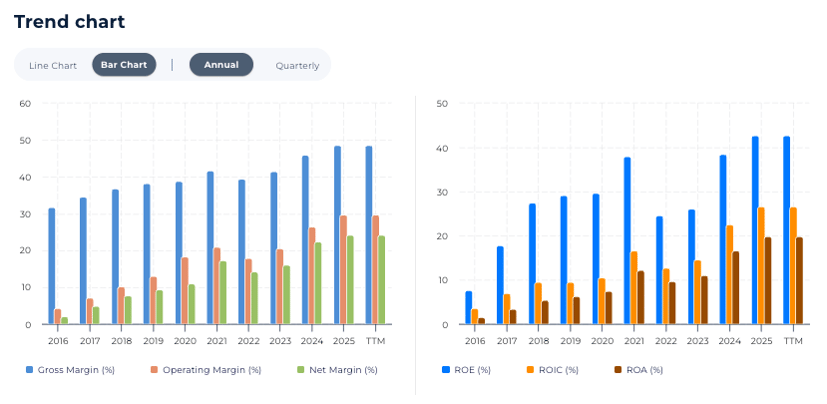This screenshot has height=404, width=827.
Task: Toggle Operating Margin (%) legend item
Action: [211, 370]
